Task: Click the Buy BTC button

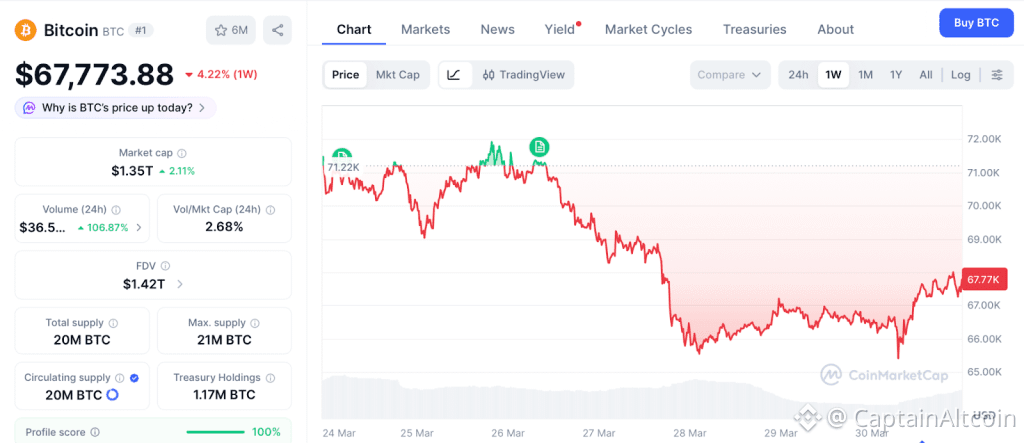Action: point(976,22)
